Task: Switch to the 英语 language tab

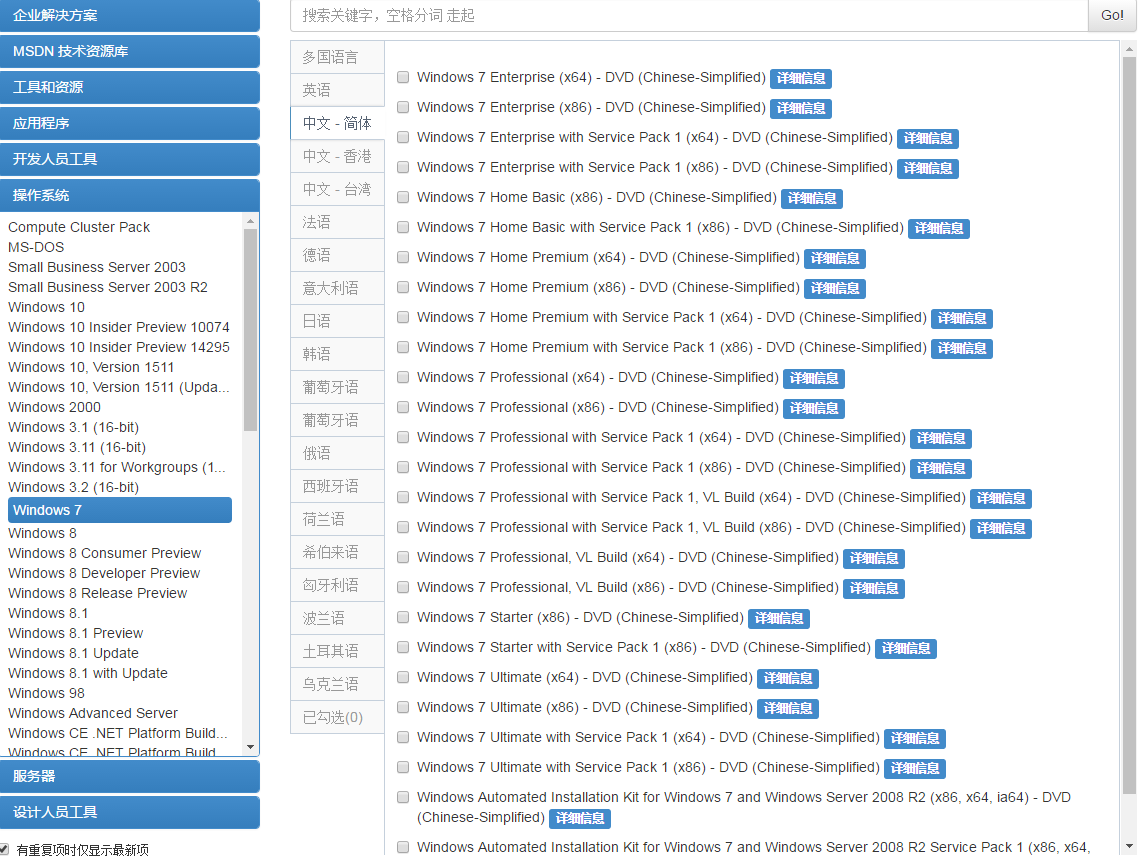Action: coord(337,90)
